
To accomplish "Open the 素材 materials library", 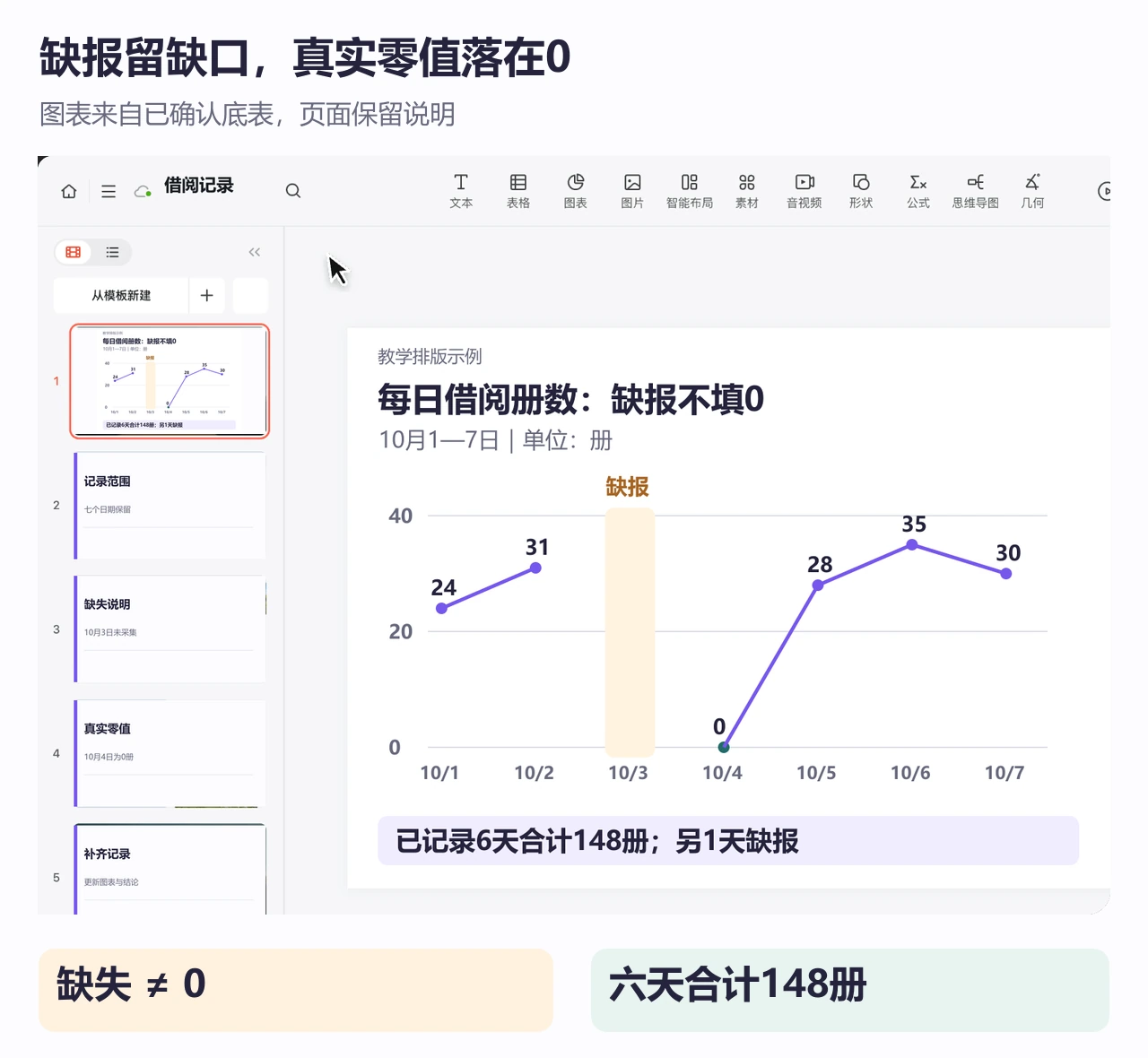I will pos(747,191).
